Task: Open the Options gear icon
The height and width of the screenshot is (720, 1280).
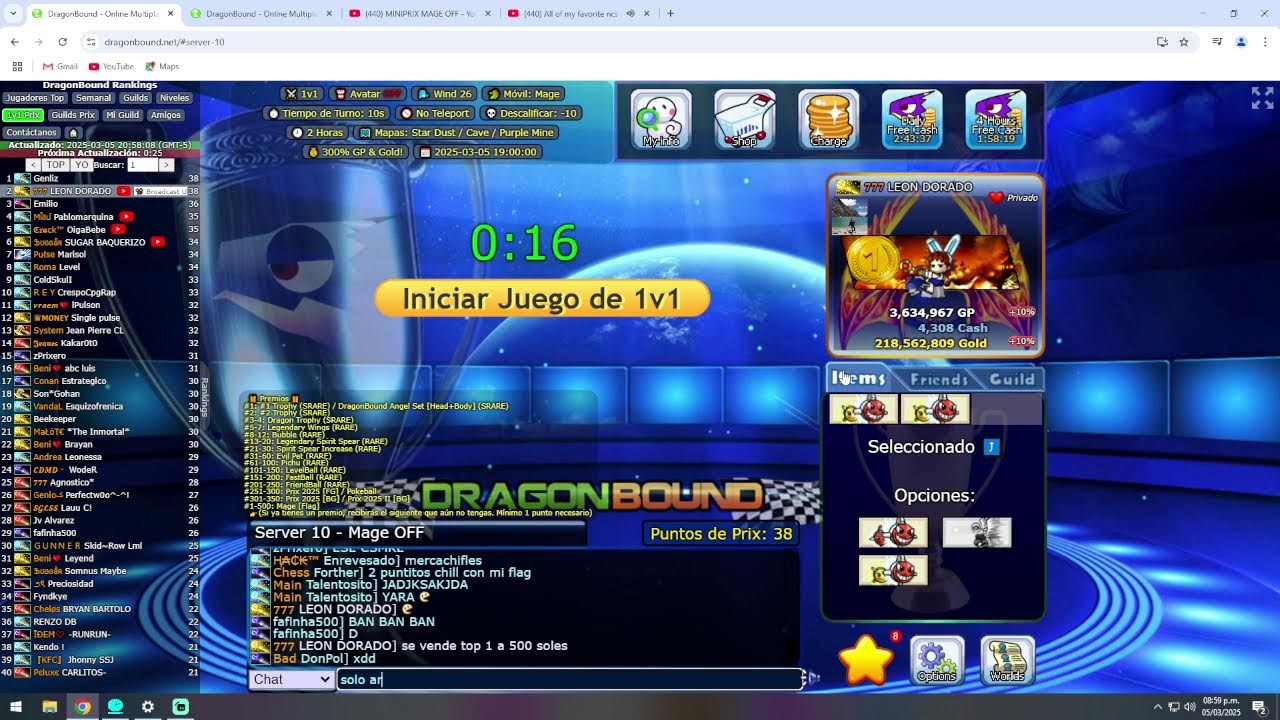Action: [x=937, y=661]
